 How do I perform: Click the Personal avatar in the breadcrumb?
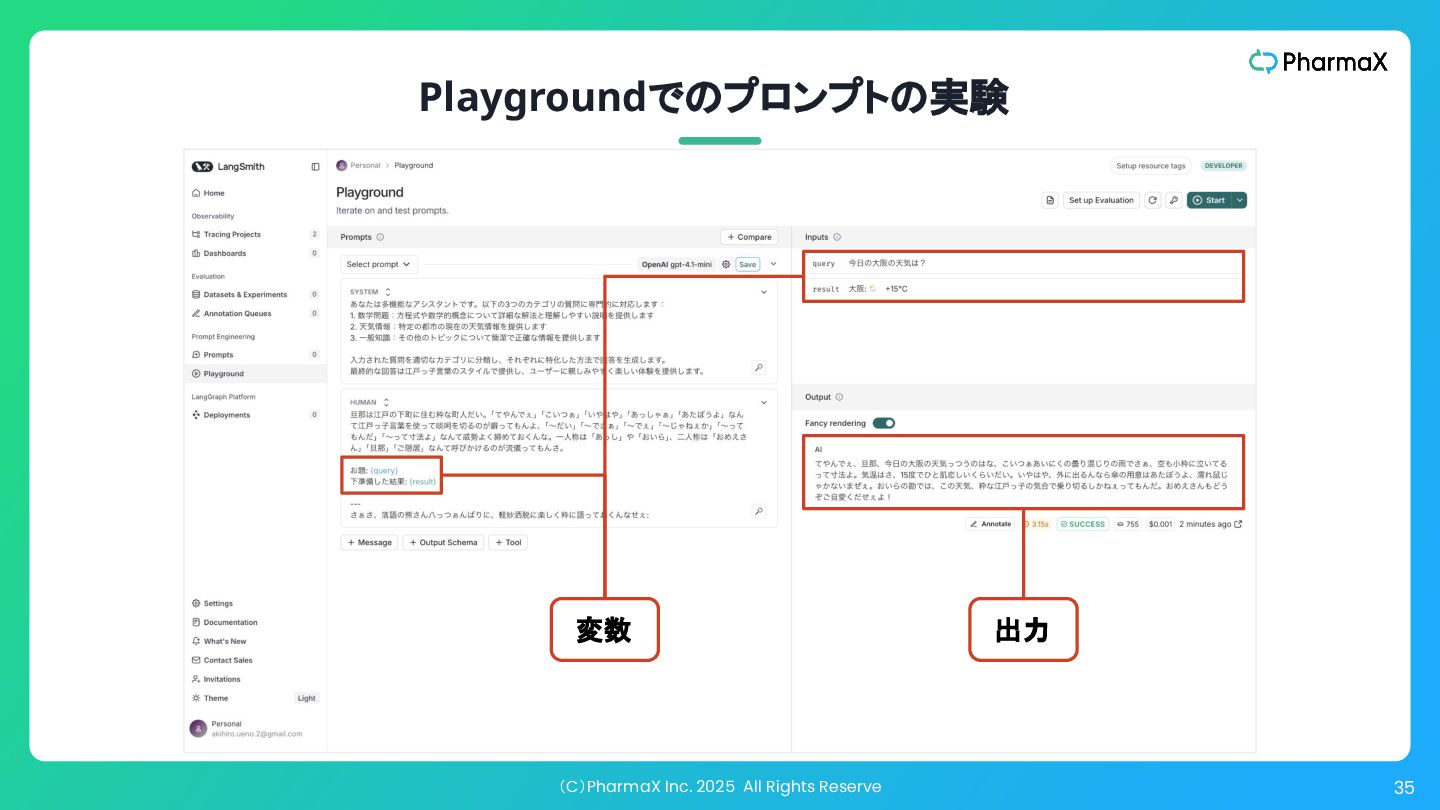pos(342,165)
